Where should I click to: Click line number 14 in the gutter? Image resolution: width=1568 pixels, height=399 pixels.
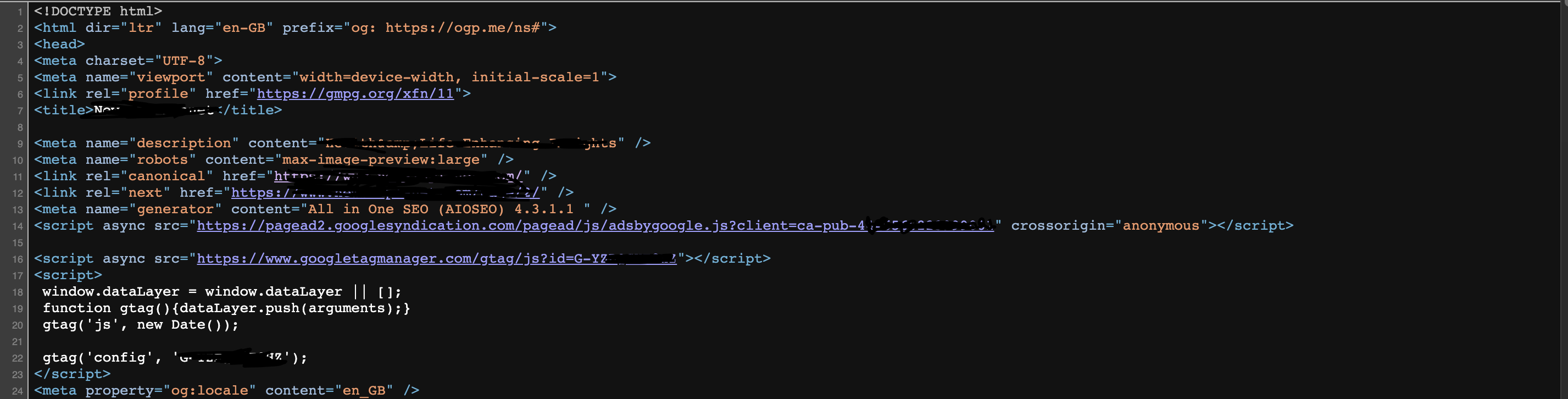(18, 226)
